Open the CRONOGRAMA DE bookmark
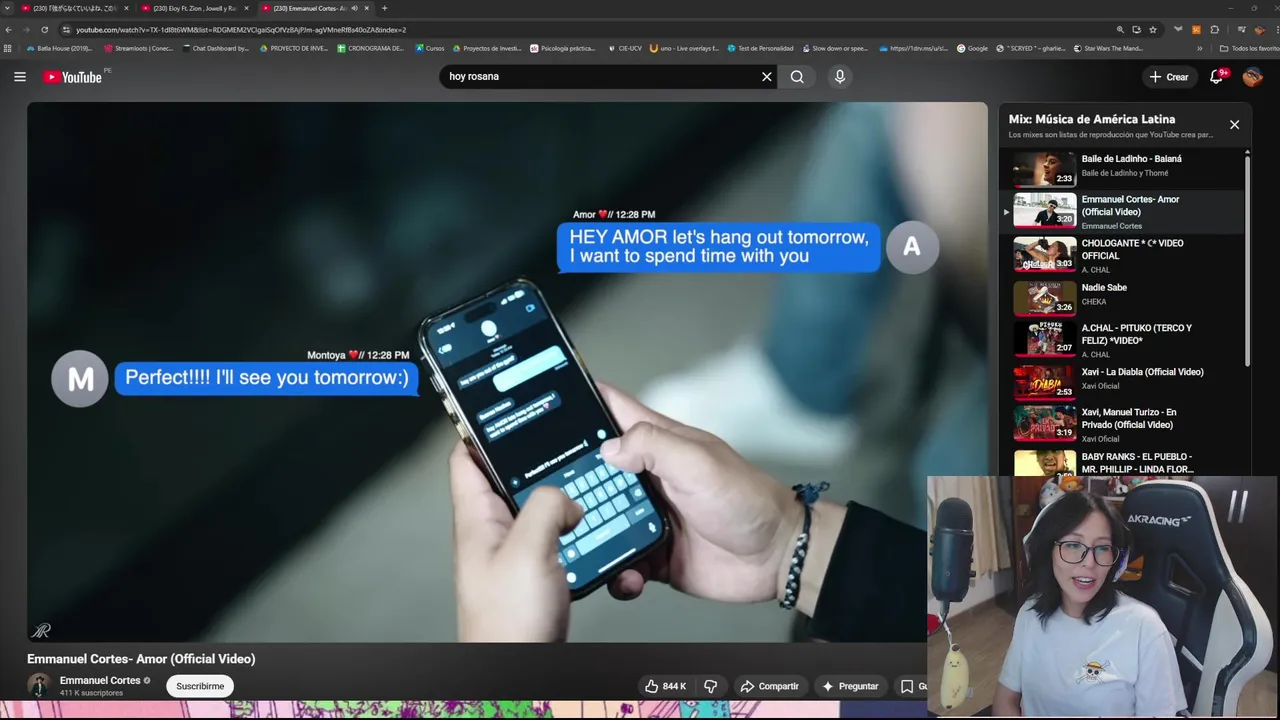 pyautogui.click(x=371, y=48)
